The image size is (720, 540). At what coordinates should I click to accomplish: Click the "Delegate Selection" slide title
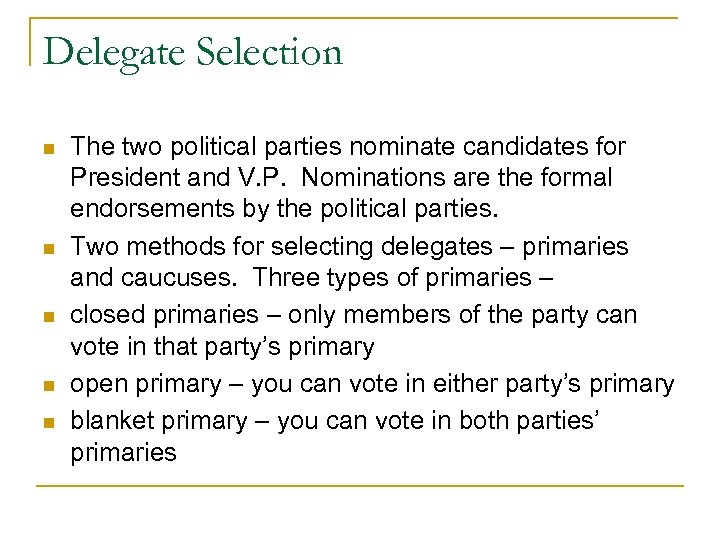point(193,52)
